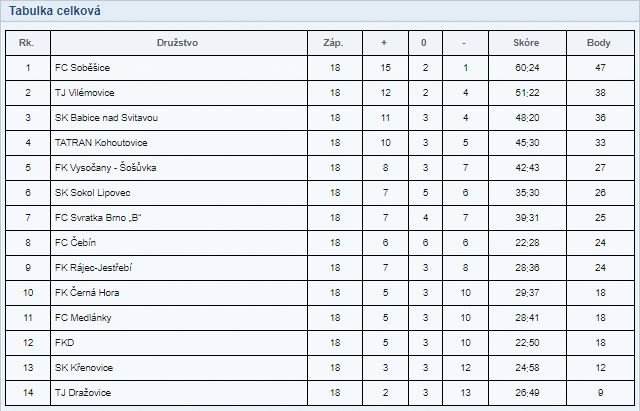Screen dimensions: 640x411
Task: Select the FK Rájec-Jestřebí team
Action: click(93, 268)
